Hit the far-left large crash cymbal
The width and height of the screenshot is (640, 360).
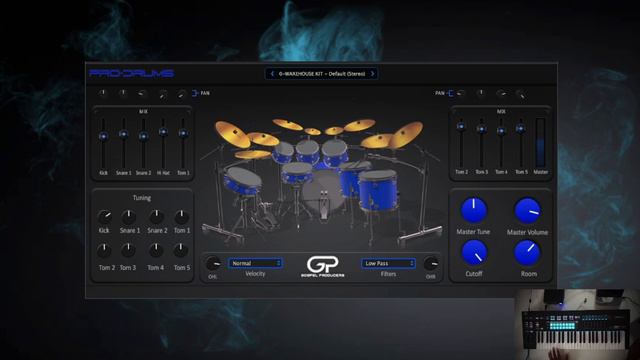pos(232,134)
